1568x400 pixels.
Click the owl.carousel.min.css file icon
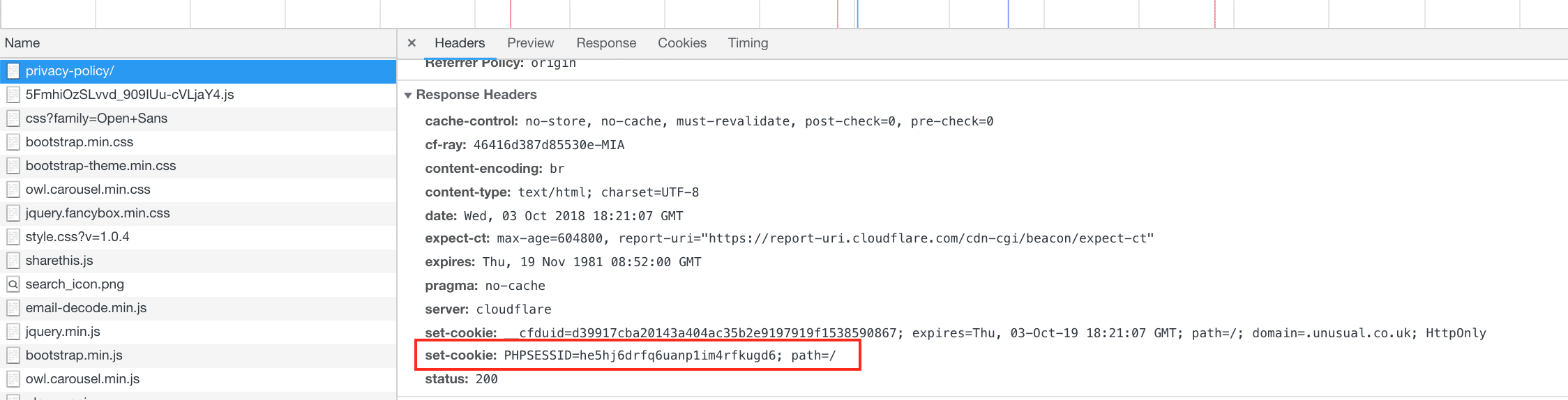(13, 190)
